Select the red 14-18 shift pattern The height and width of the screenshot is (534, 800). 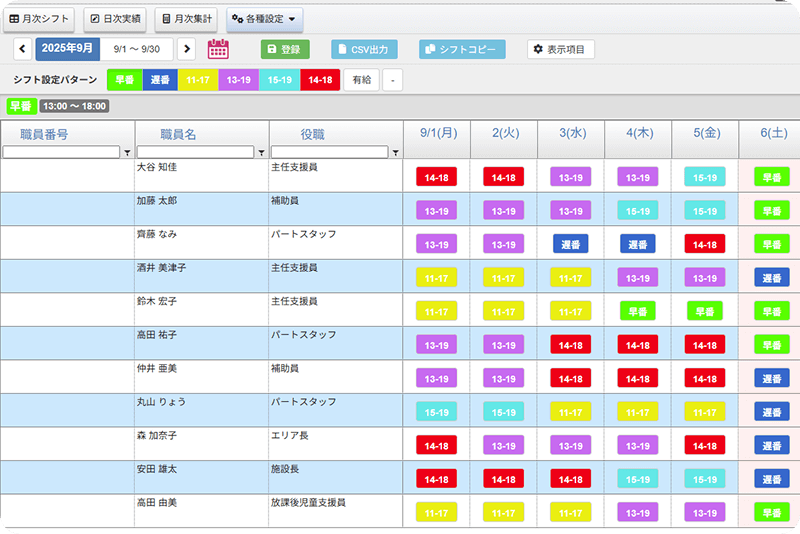pos(320,80)
